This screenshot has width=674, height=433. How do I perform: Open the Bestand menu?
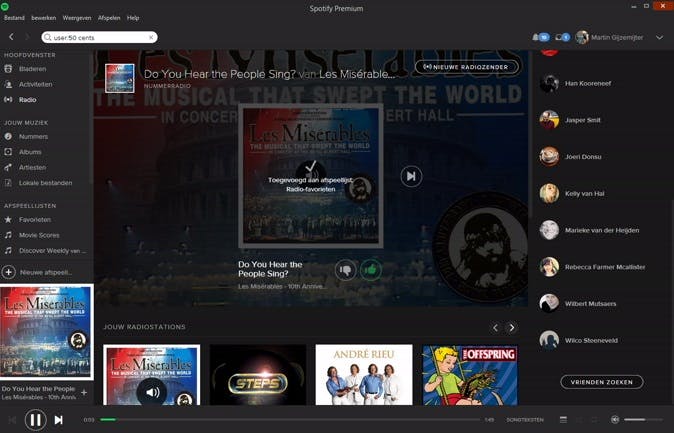tap(14, 18)
